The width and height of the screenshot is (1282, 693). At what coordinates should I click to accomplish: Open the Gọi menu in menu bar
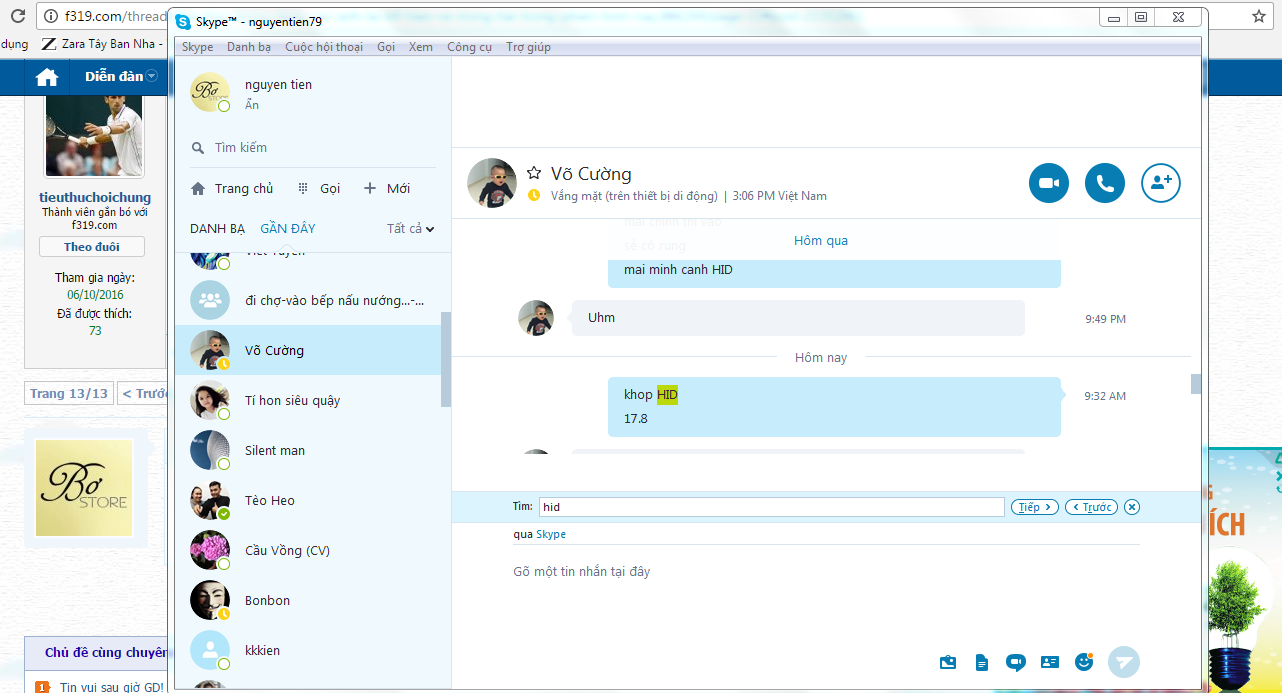(386, 47)
